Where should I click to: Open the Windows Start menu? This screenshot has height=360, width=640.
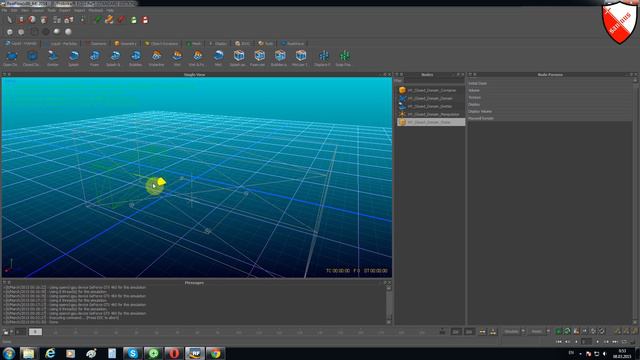click(9, 353)
